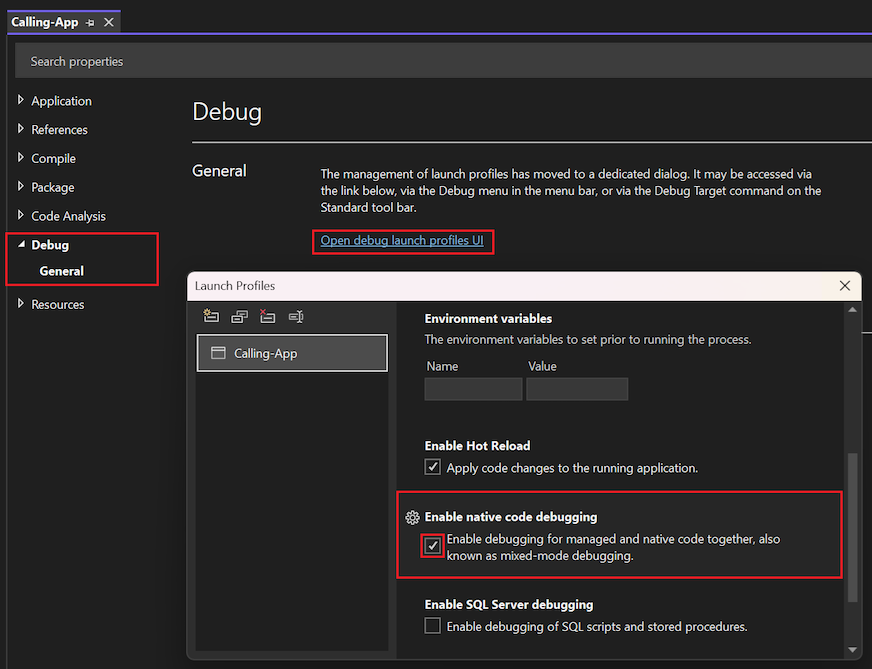Image resolution: width=872 pixels, height=669 pixels.
Task: Click the gear icon beside Enable native code debugging
Action: coord(412,517)
